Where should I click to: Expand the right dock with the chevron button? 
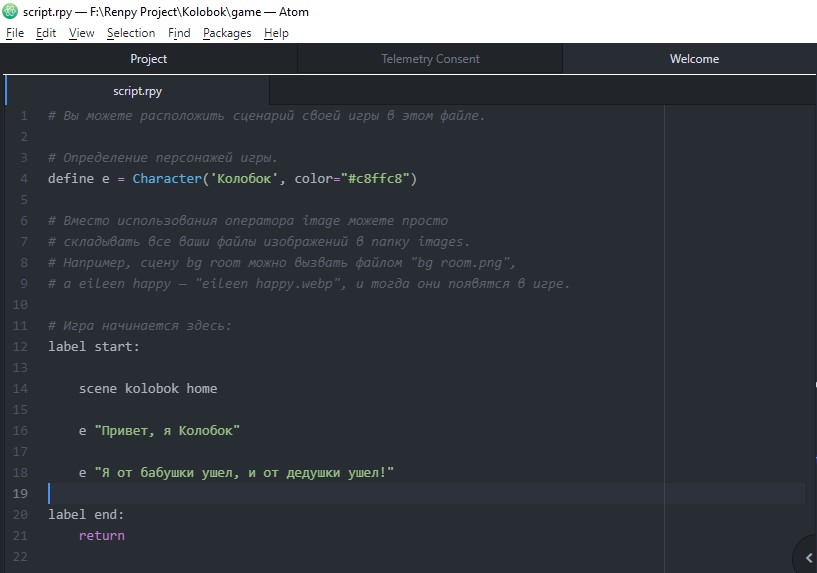coord(807,557)
